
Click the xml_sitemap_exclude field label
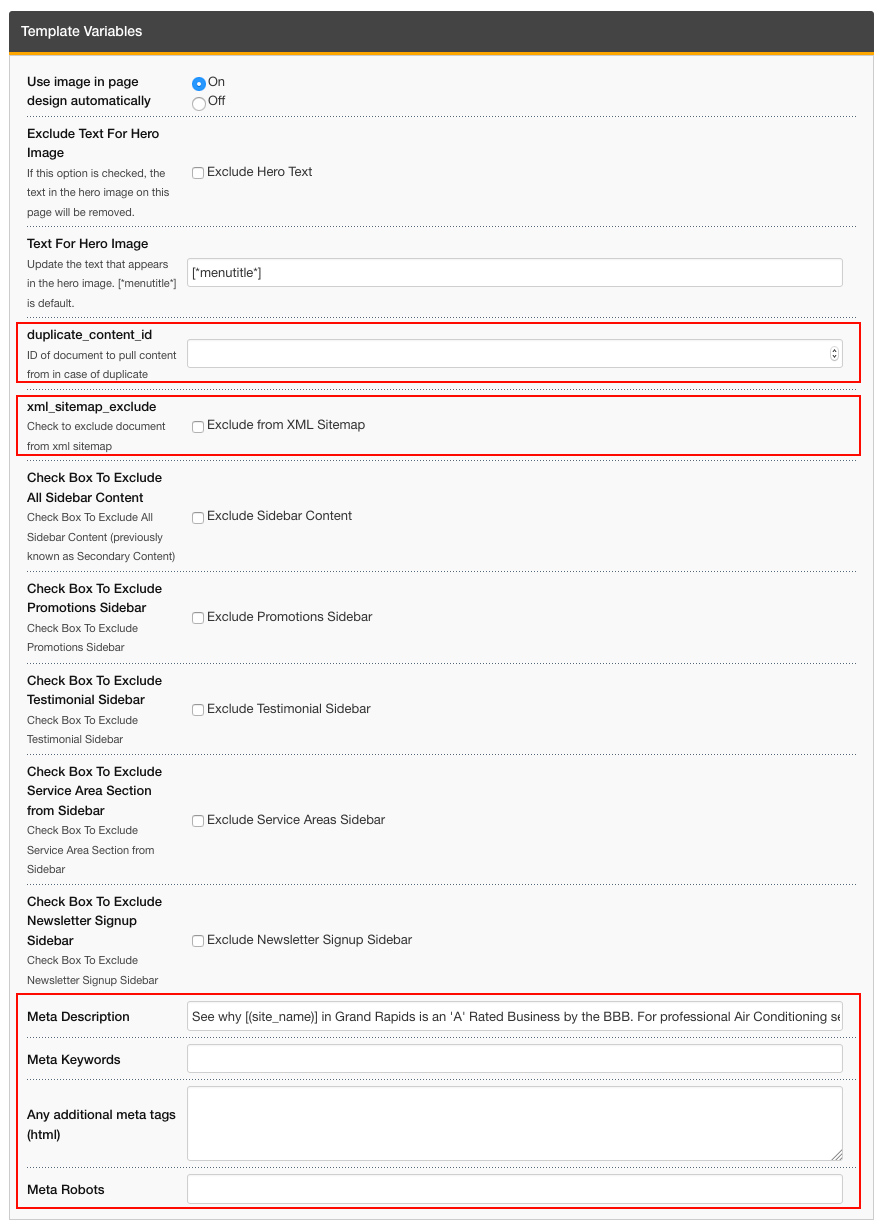(x=91, y=407)
